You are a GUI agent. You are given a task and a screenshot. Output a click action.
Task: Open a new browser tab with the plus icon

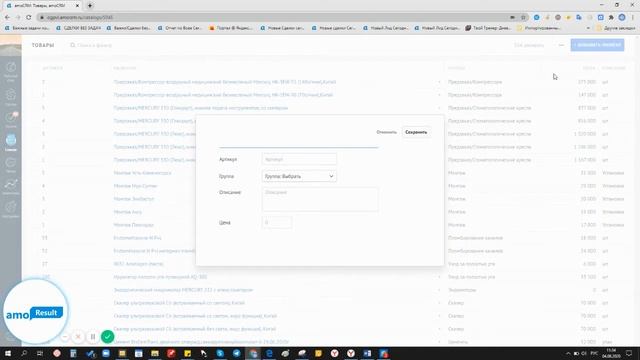point(90,5)
